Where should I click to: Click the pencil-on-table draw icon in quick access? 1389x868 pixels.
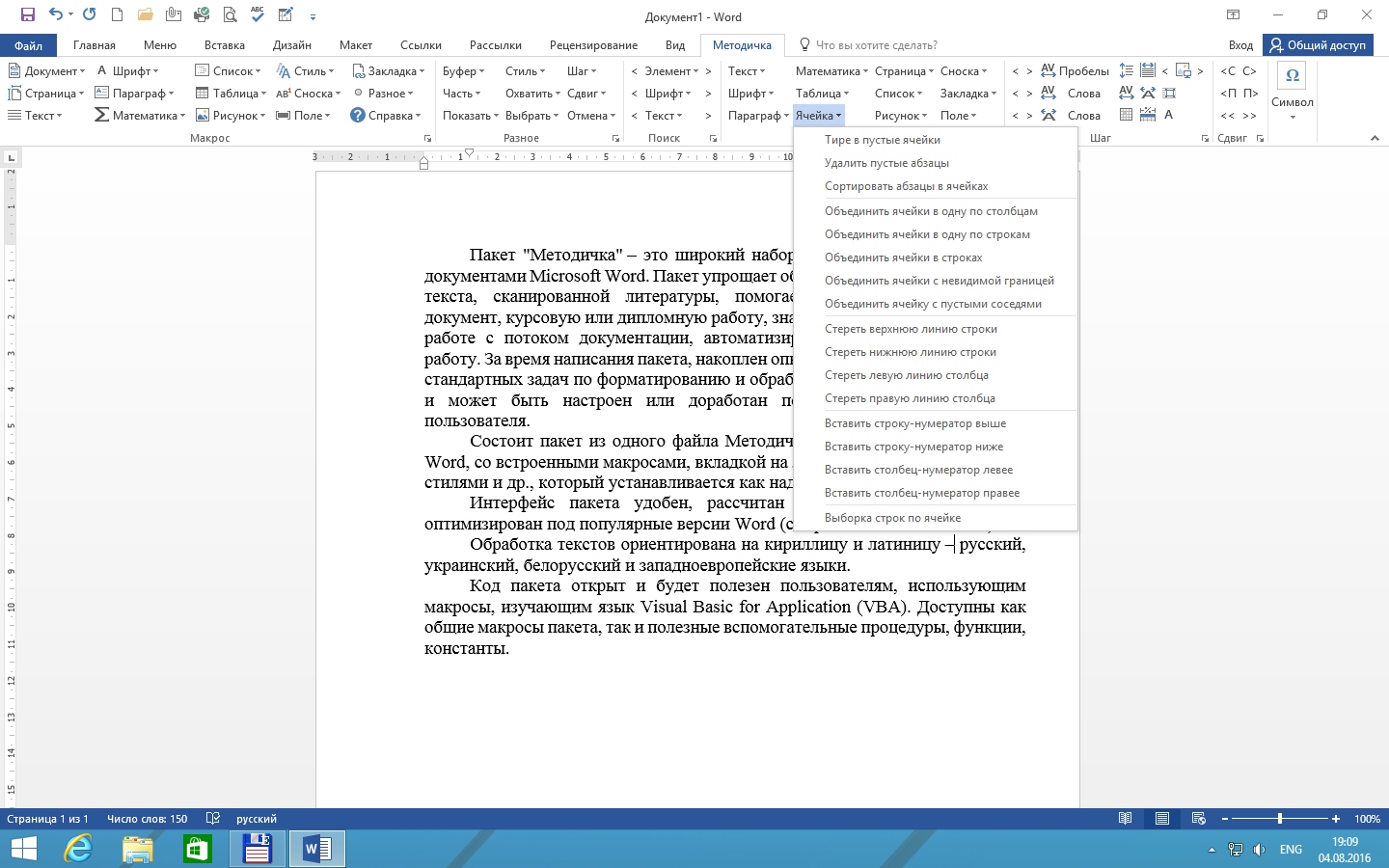pyautogui.click(x=286, y=15)
